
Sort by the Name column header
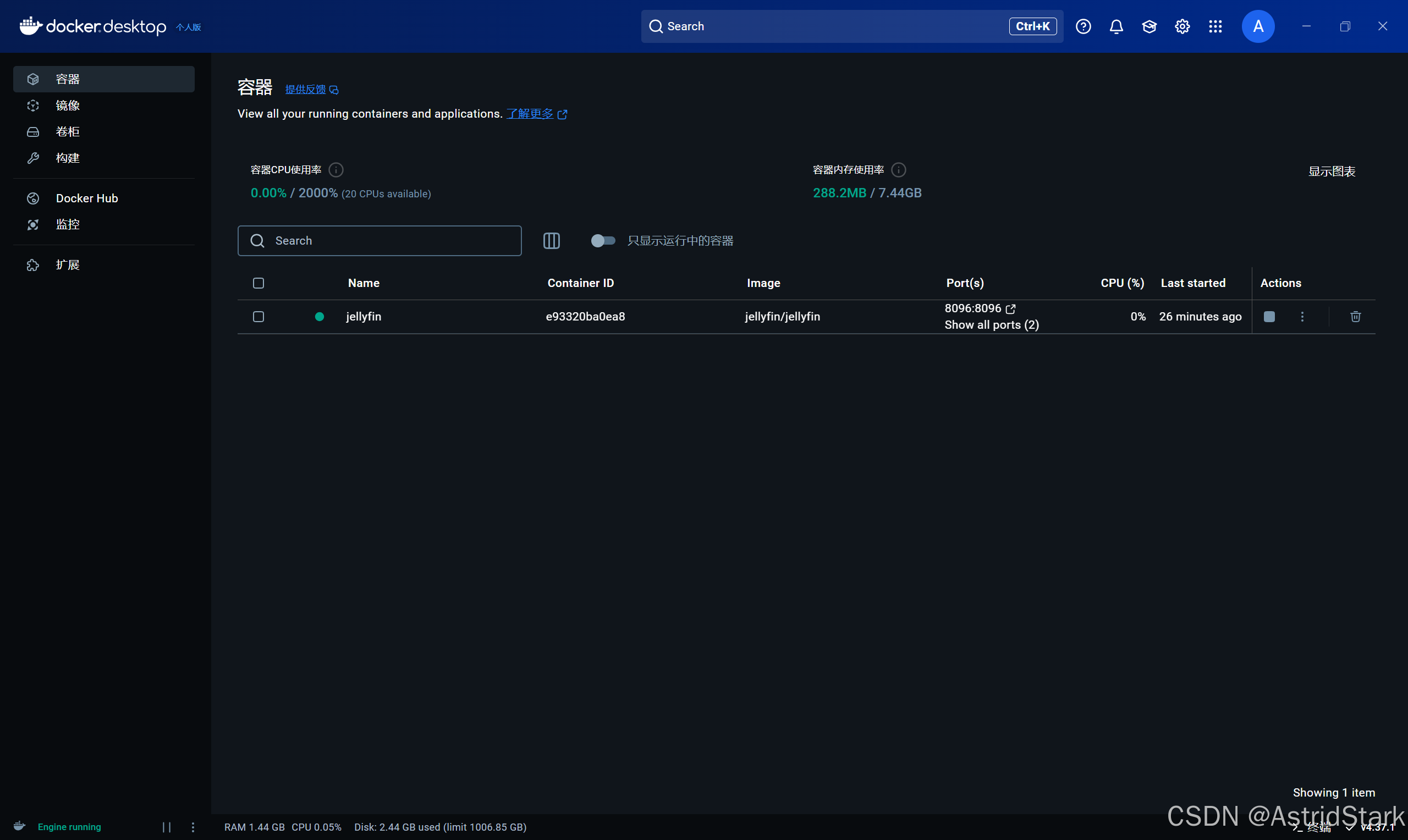364,283
